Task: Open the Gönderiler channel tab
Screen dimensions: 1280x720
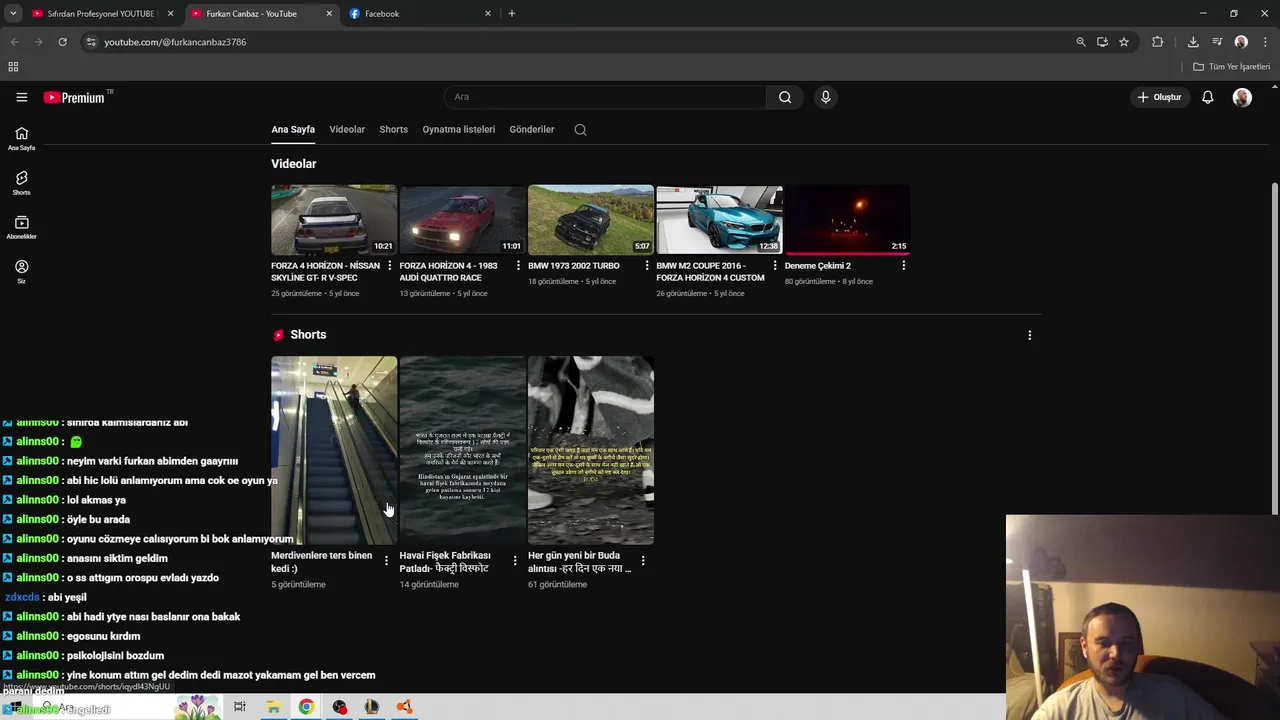Action: (532, 129)
